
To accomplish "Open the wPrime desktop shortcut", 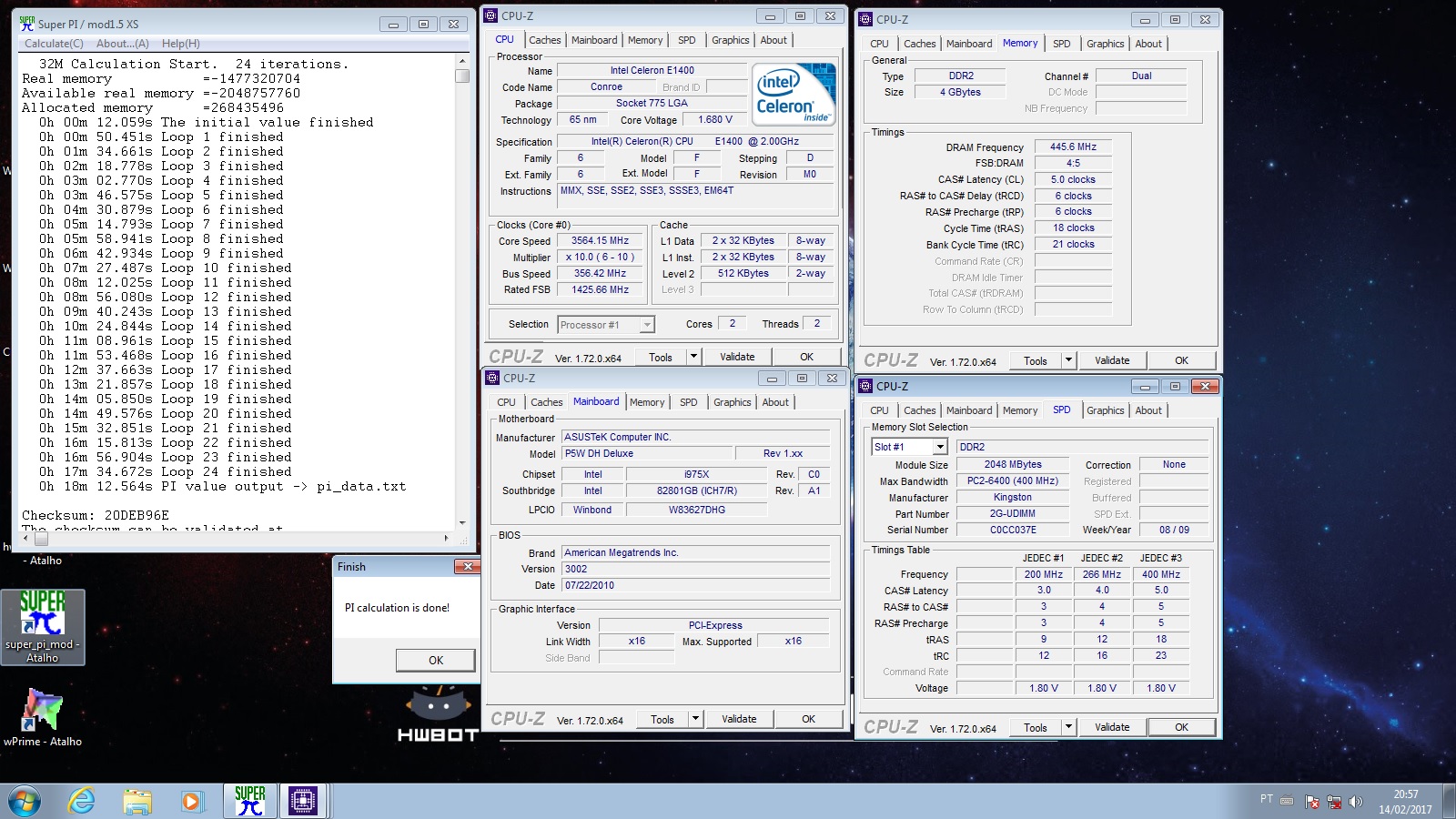I will pyautogui.click(x=43, y=718).
